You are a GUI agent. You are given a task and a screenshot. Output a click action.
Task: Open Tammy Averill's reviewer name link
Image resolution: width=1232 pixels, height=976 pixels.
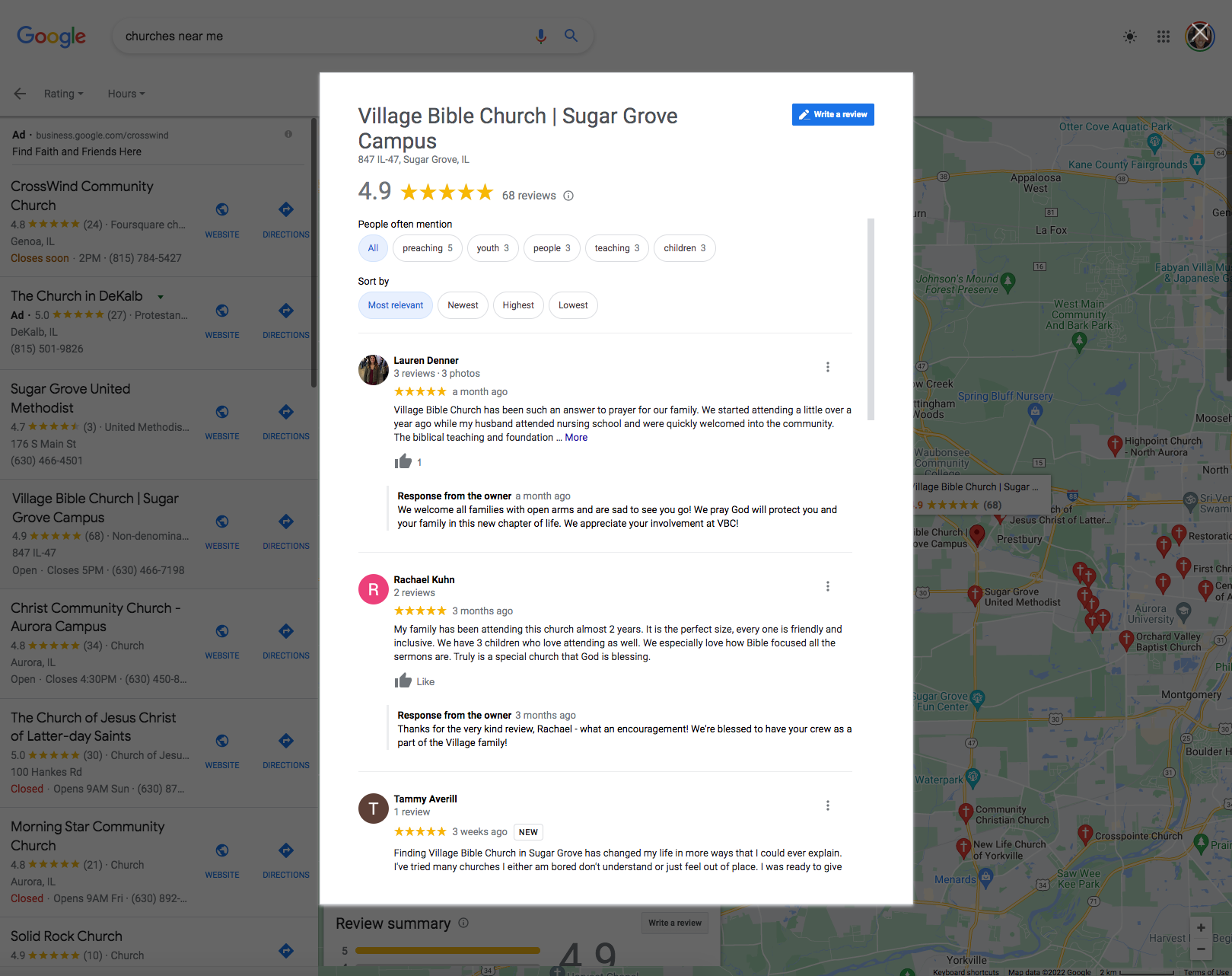click(x=425, y=799)
